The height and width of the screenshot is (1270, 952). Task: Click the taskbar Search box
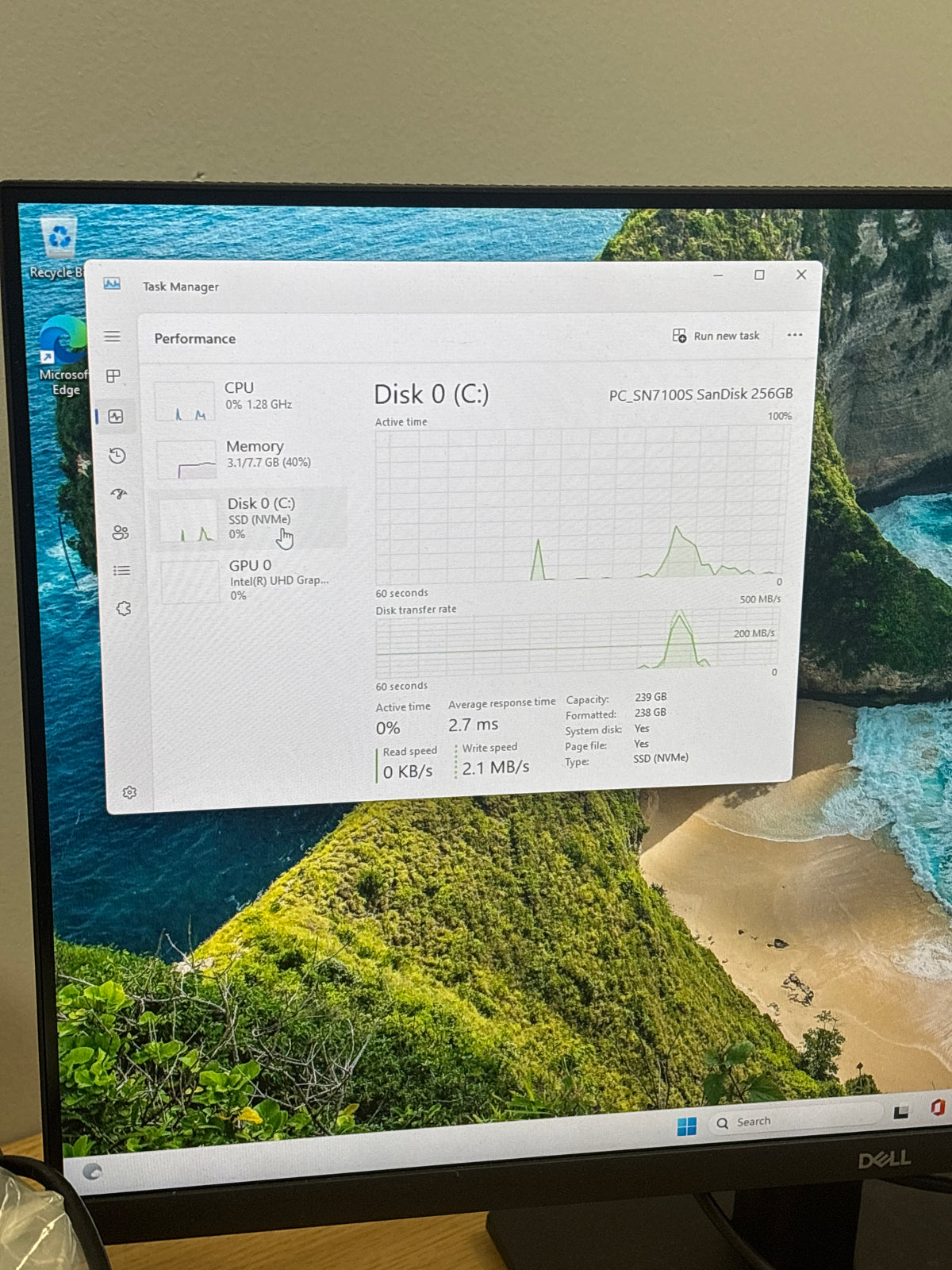click(x=795, y=1121)
